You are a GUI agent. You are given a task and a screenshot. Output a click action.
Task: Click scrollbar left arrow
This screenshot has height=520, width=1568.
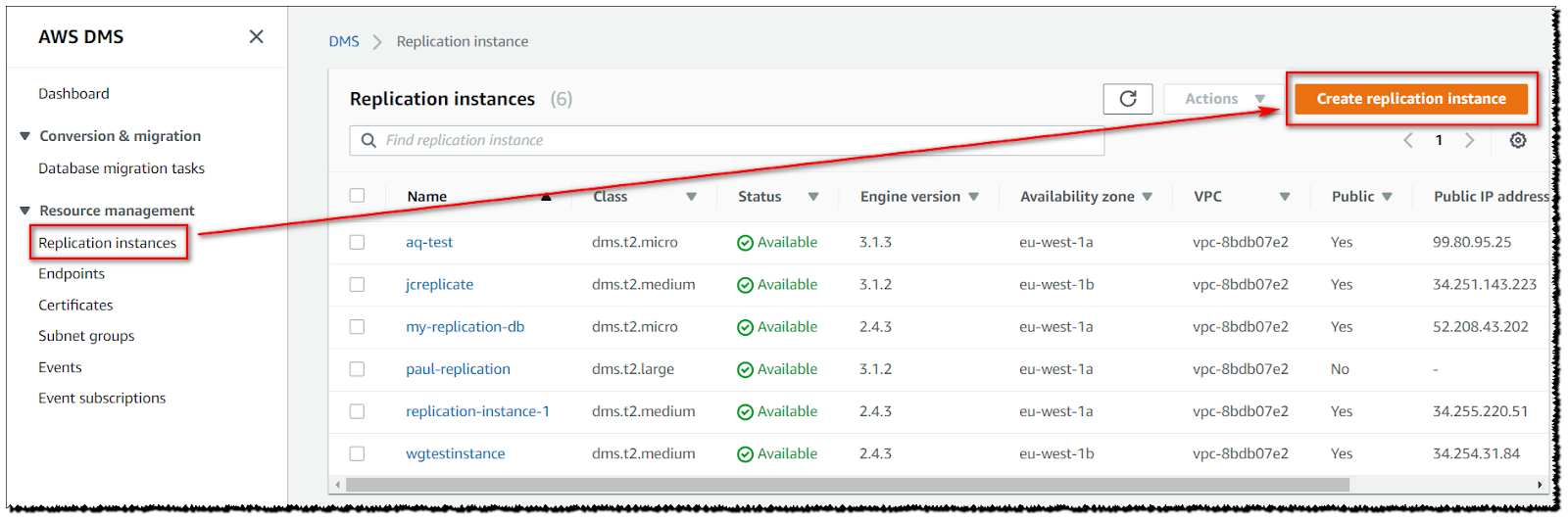point(338,485)
